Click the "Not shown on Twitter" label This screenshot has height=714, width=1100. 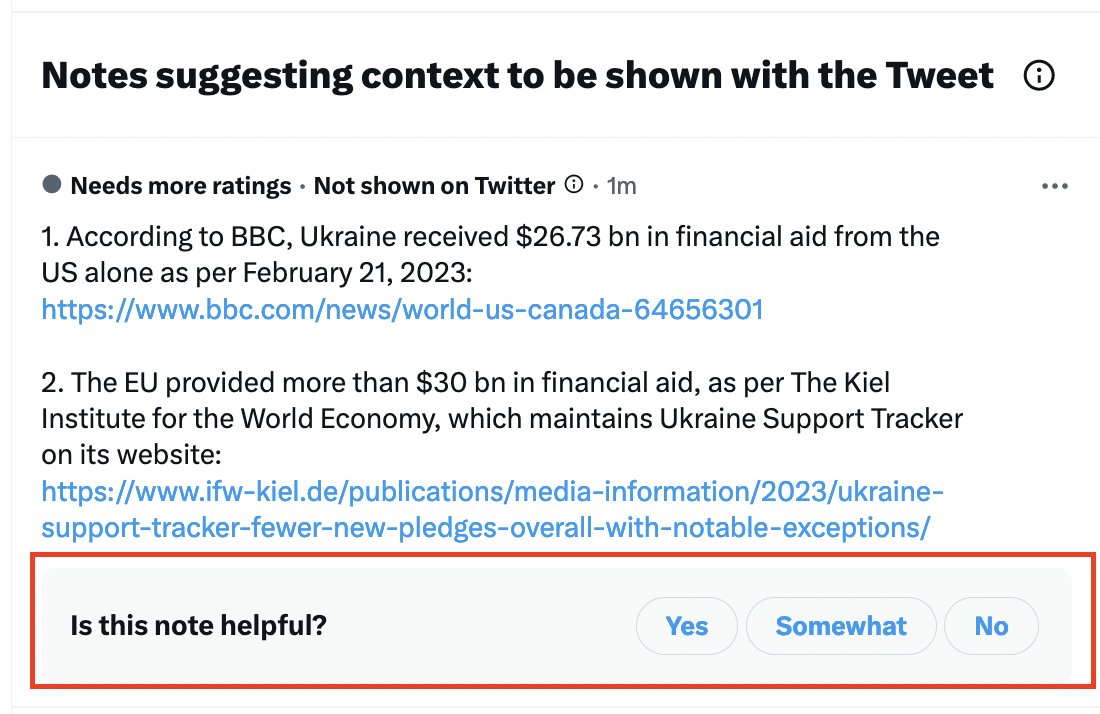click(434, 186)
